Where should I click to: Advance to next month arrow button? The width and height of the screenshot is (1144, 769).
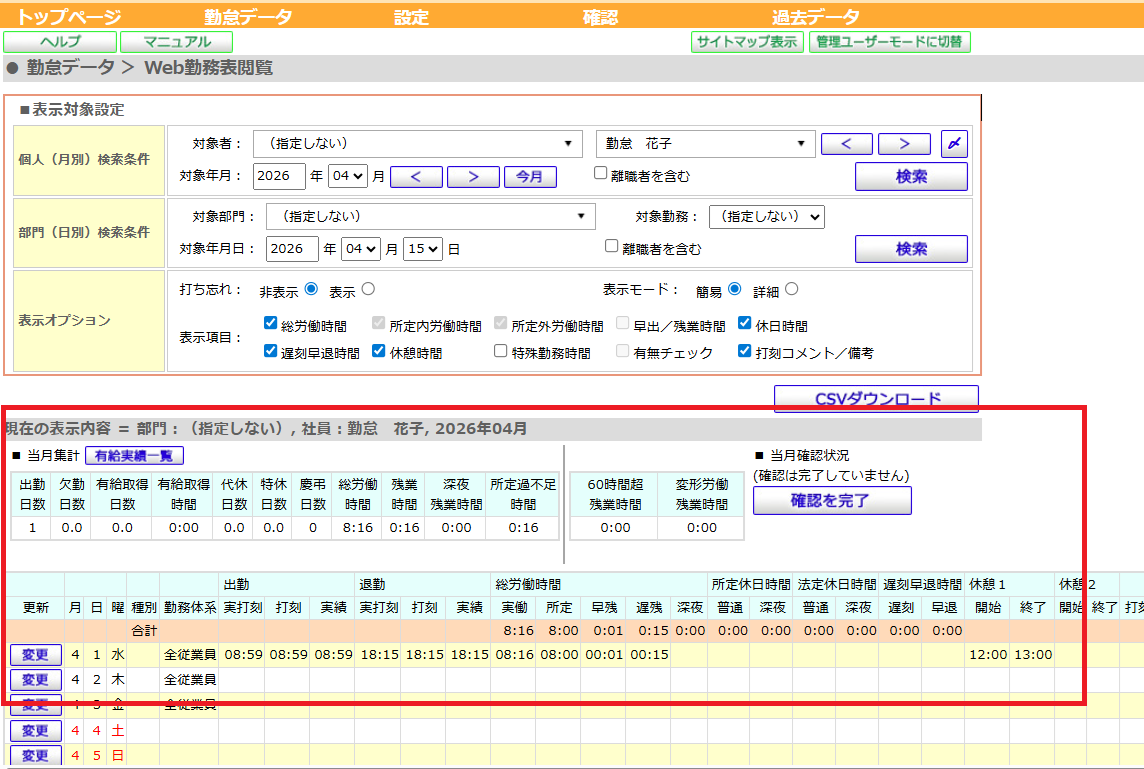473,177
